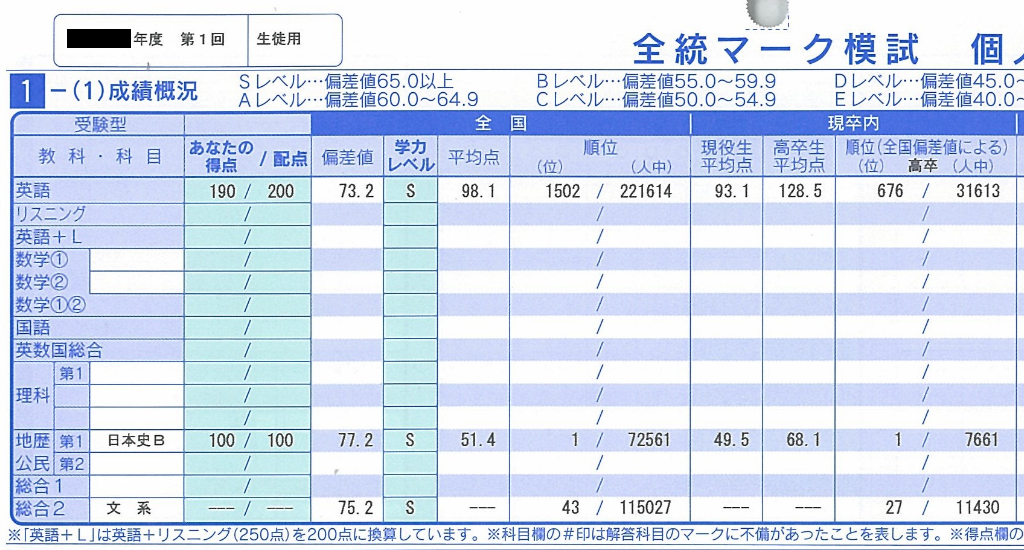Click the English 現役生 average 93.1

[731, 191]
